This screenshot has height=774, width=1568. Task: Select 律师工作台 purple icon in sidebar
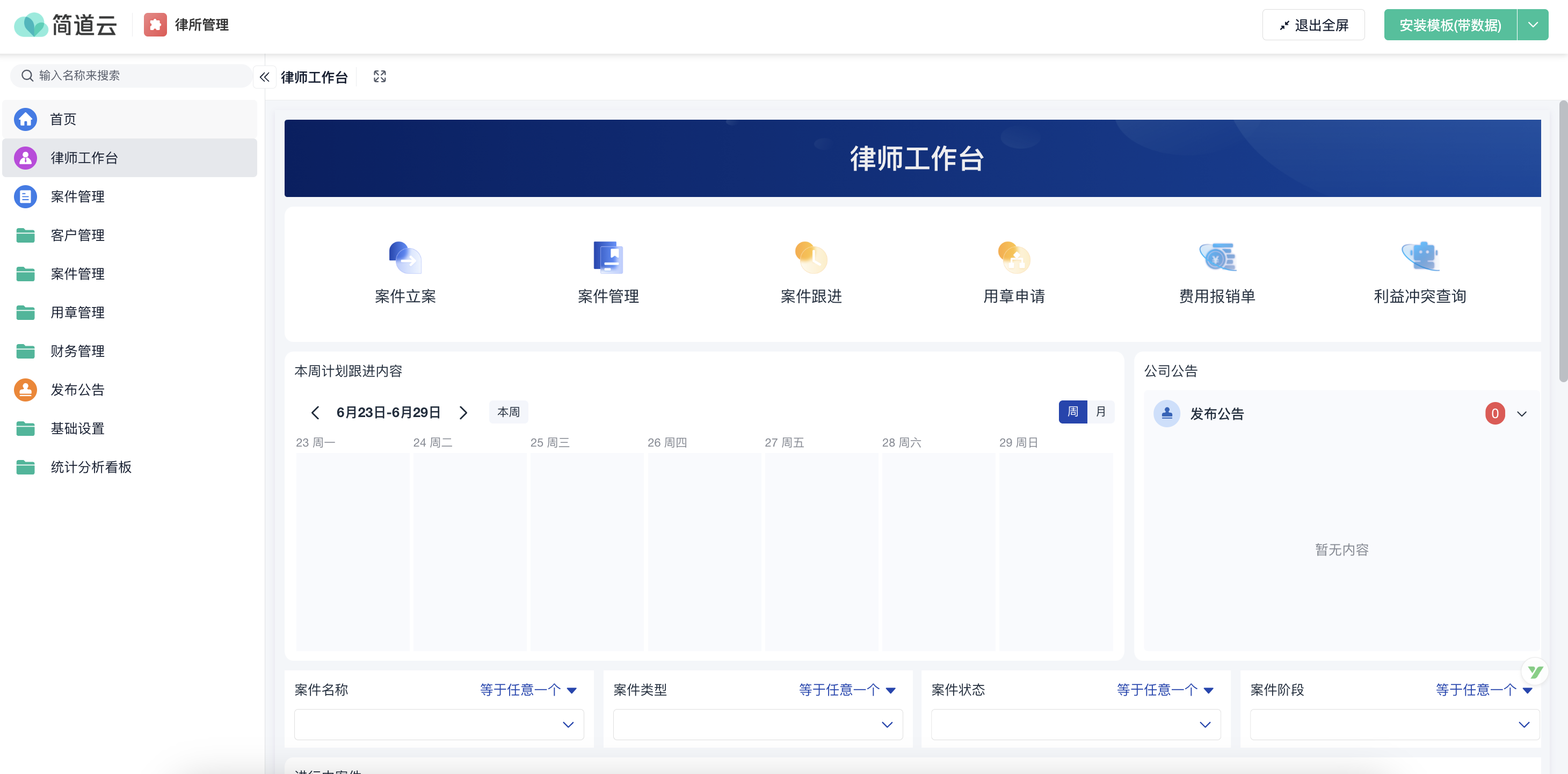(x=26, y=158)
